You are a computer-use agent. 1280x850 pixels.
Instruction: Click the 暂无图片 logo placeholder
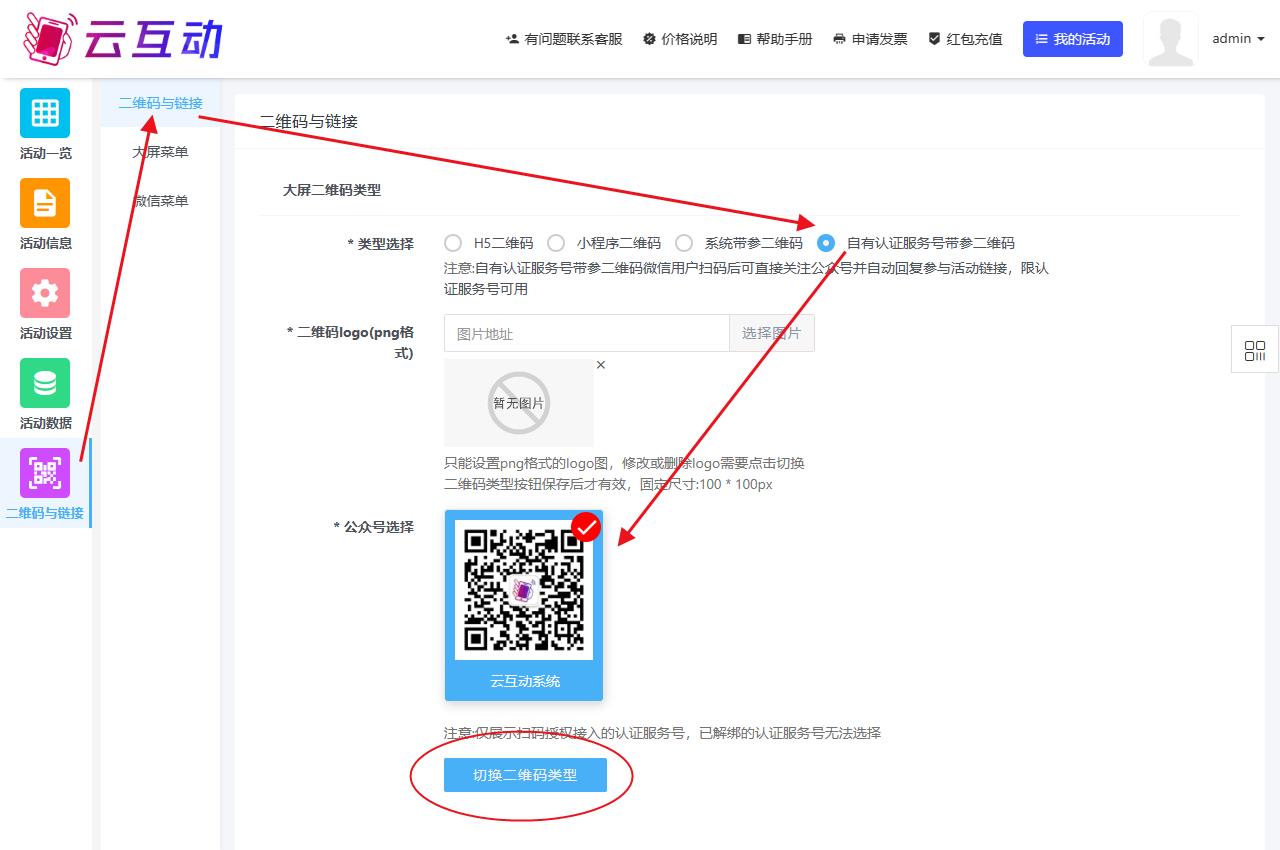coord(519,403)
